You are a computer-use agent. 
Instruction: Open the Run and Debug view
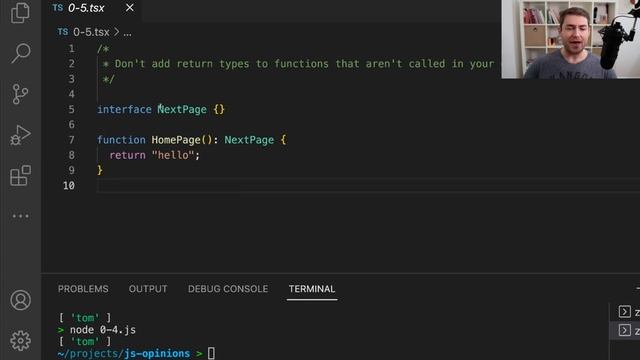pyautogui.click(x=20, y=135)
